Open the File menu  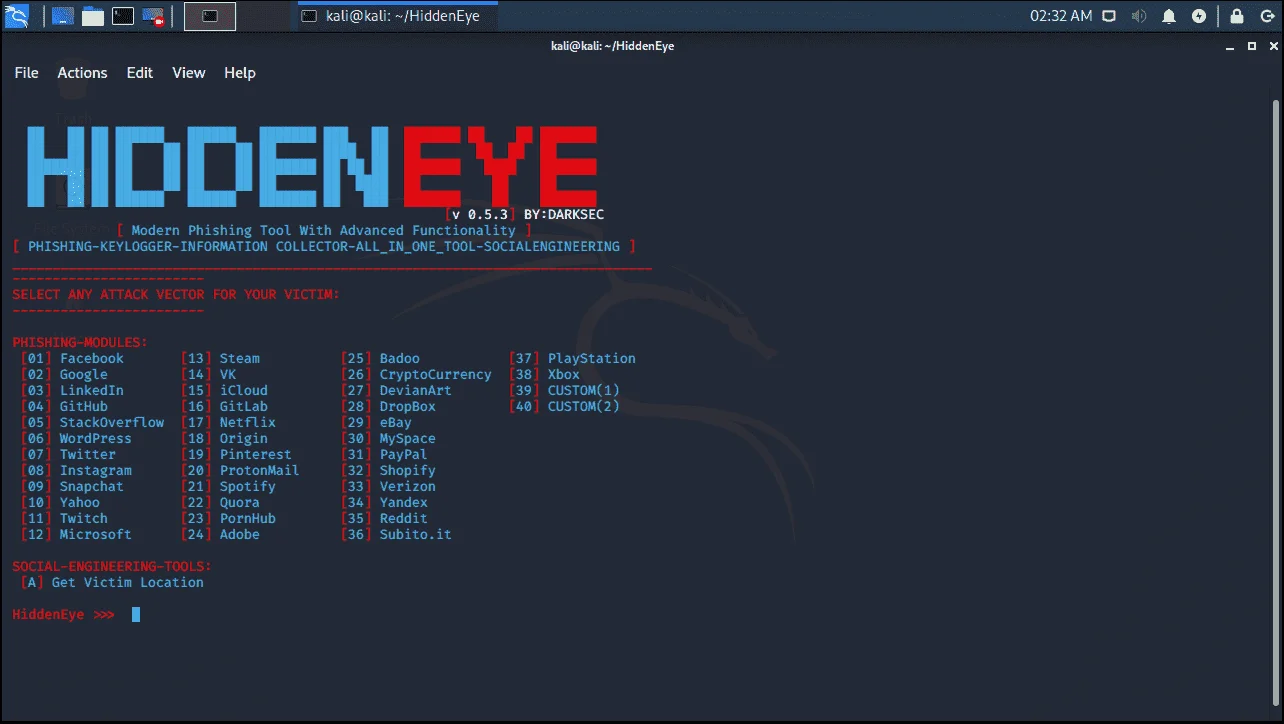pyautogui.click(x=26, y=73)
